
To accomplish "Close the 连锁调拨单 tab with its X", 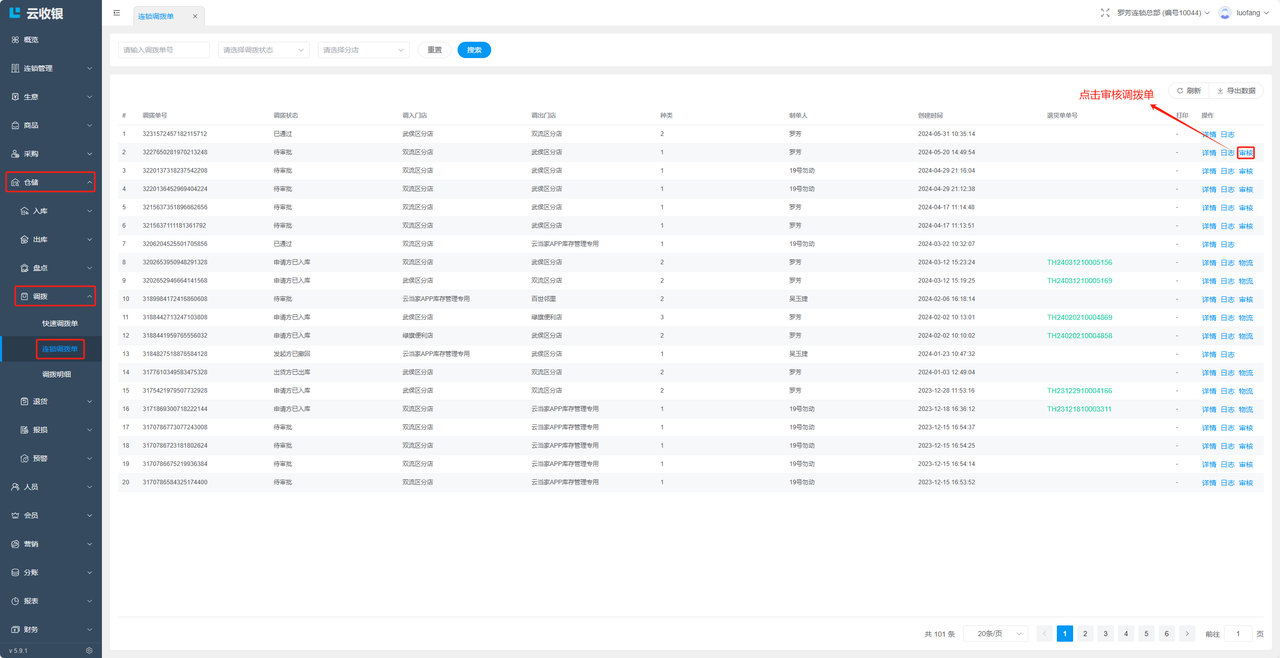I will pos(195,16).
